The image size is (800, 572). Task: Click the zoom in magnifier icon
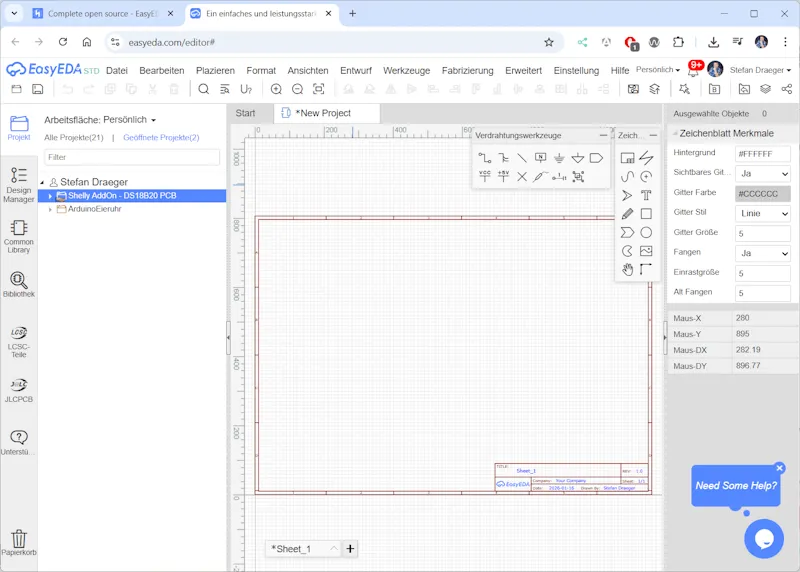click(x=276, y=89)
